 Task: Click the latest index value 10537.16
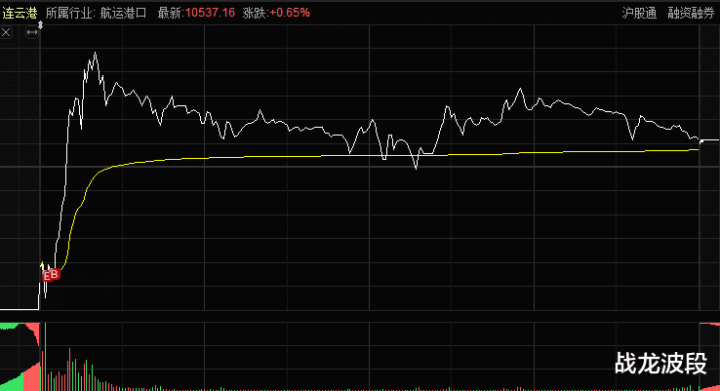[210, 13]
